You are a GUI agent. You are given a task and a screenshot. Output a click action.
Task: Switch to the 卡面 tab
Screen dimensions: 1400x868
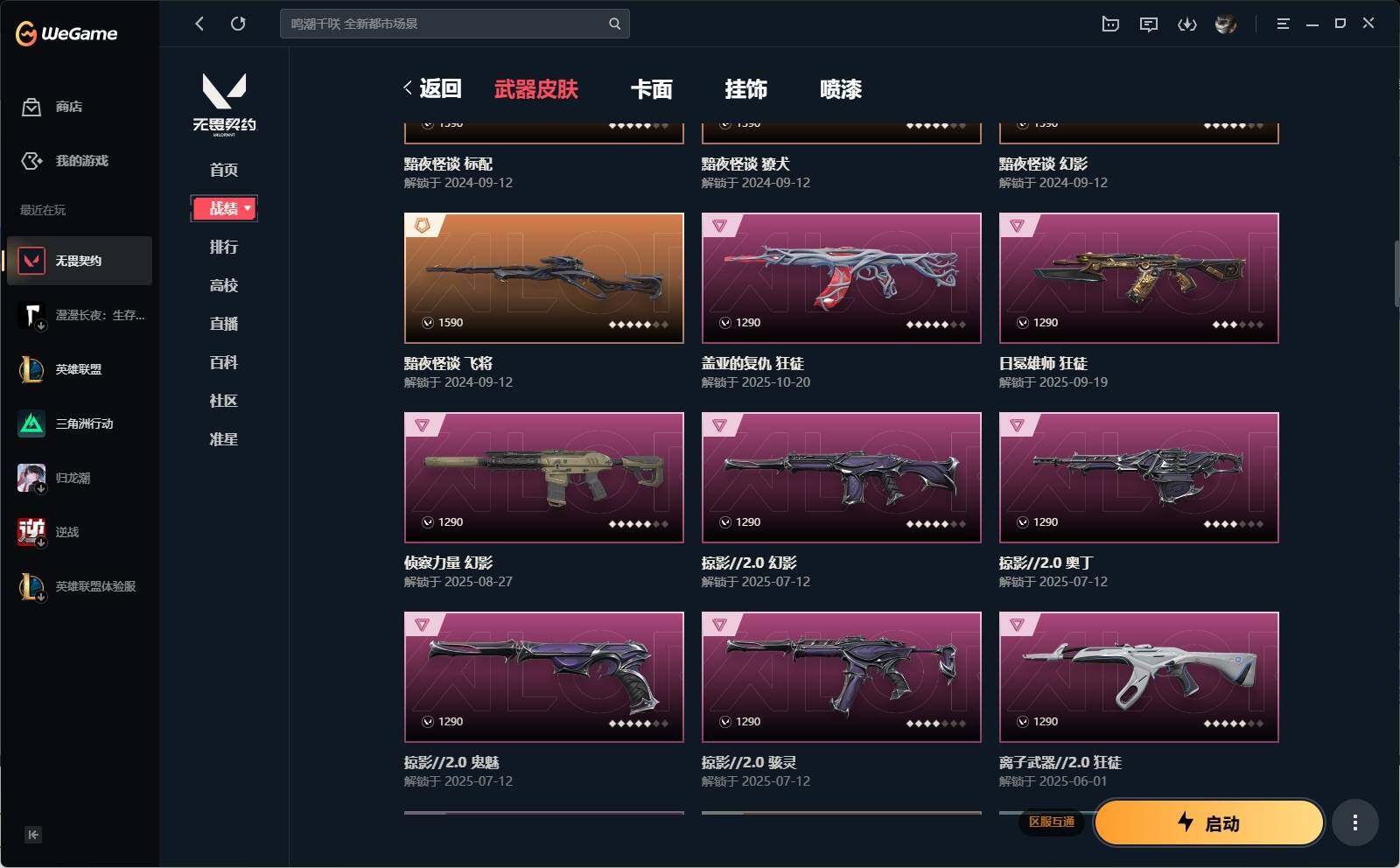coord(652,89)
